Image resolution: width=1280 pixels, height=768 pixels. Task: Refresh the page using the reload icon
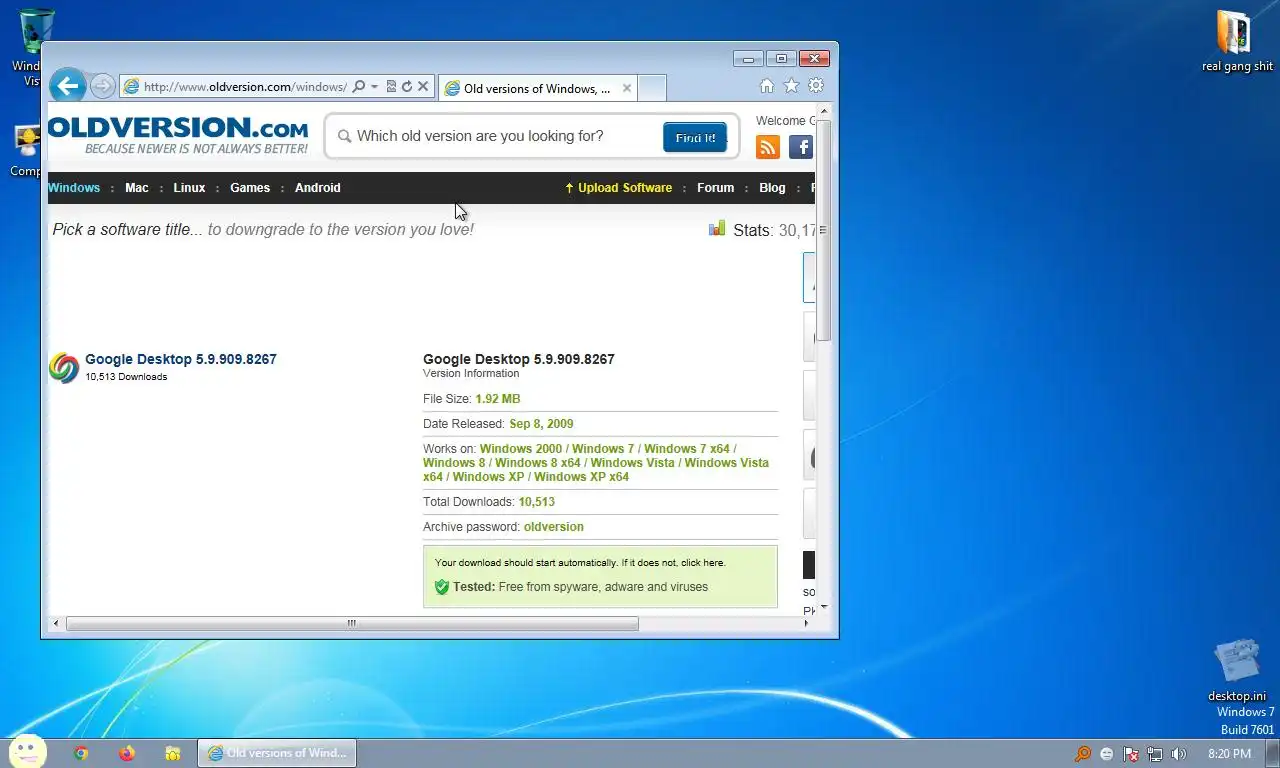[407, 87]
